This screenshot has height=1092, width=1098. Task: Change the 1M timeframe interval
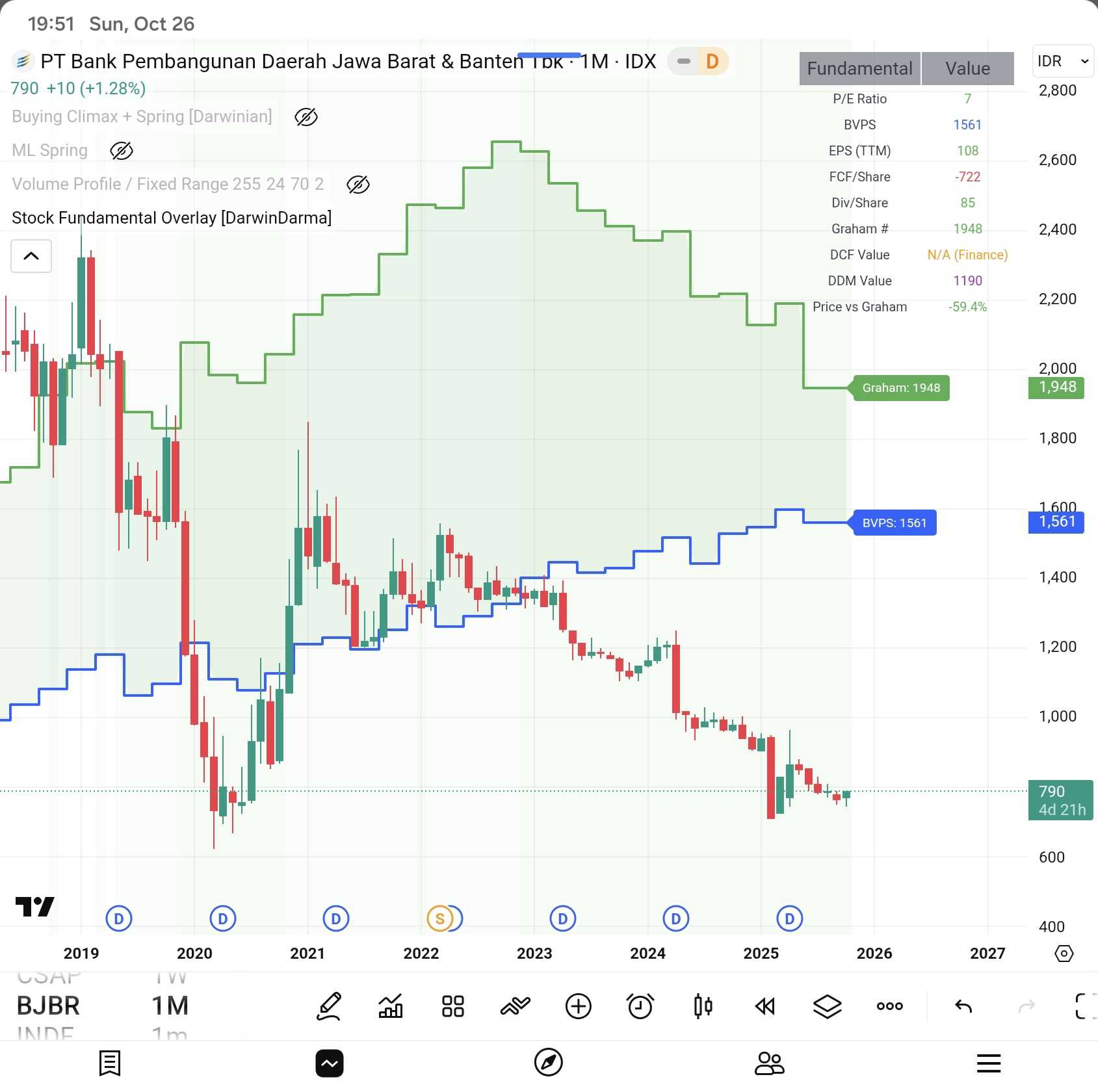170,1006
